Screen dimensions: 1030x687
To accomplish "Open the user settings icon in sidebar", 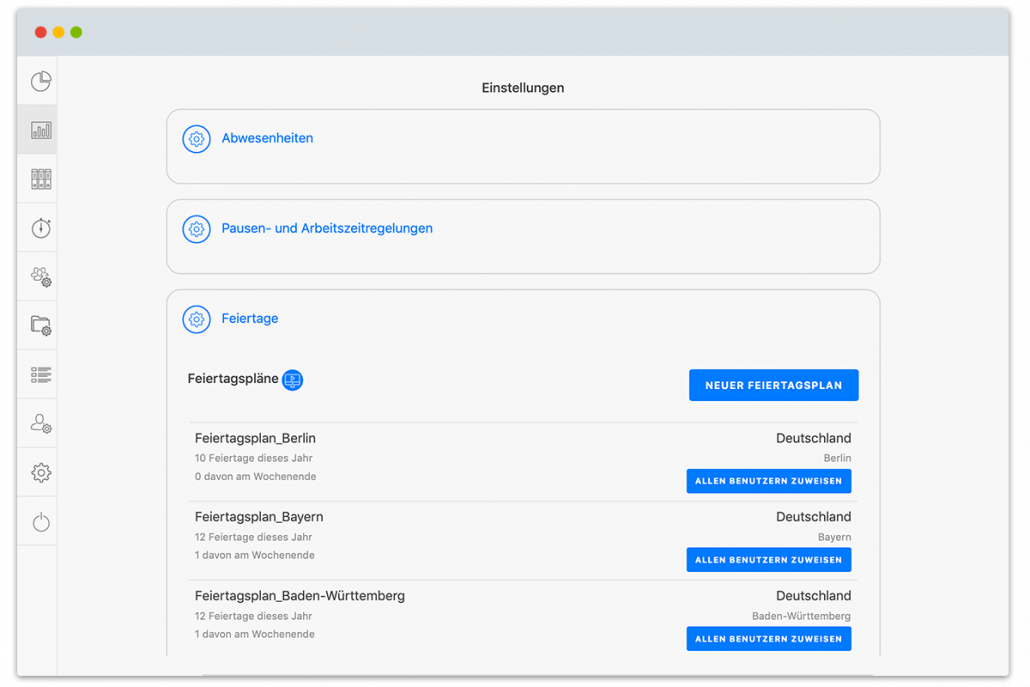I will [x=41, y=424].
